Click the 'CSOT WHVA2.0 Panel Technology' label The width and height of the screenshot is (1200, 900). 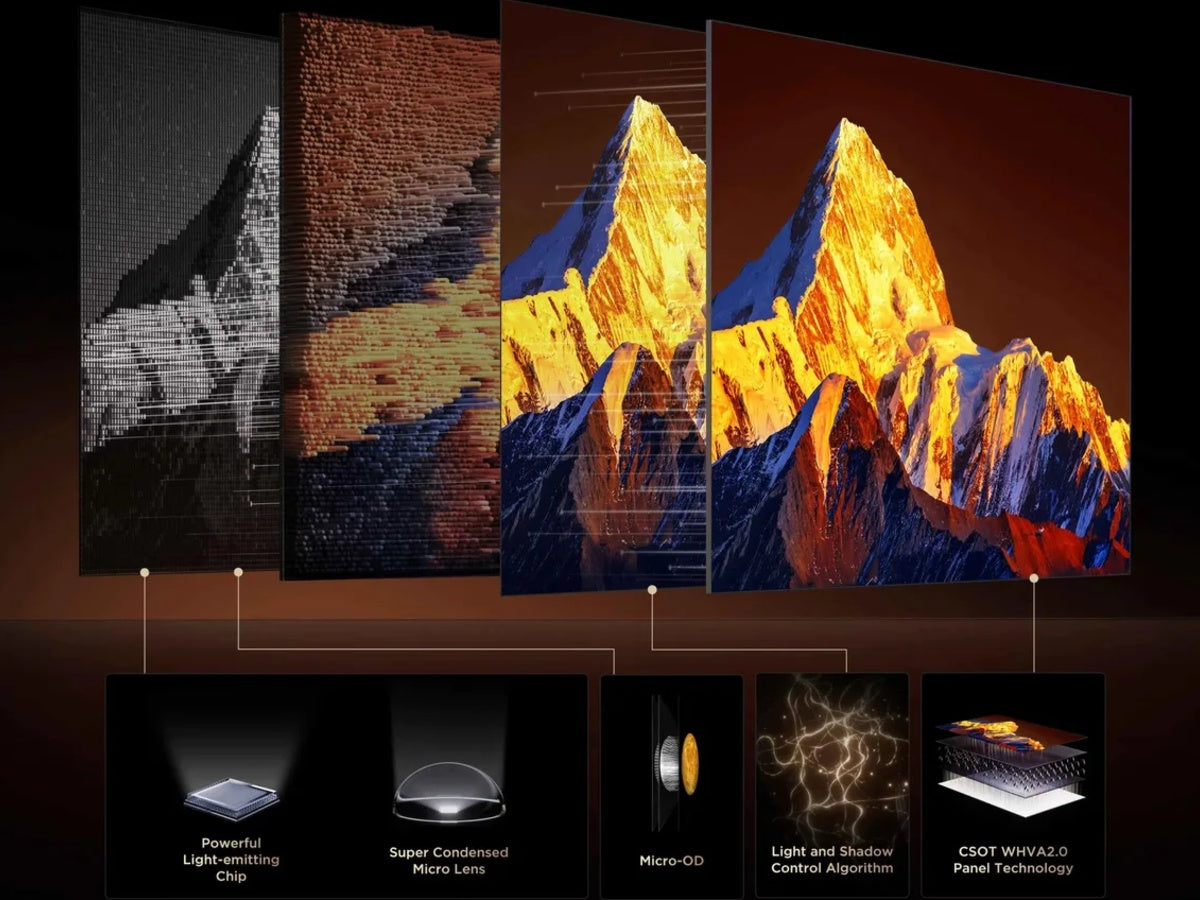pos(1012,860)
